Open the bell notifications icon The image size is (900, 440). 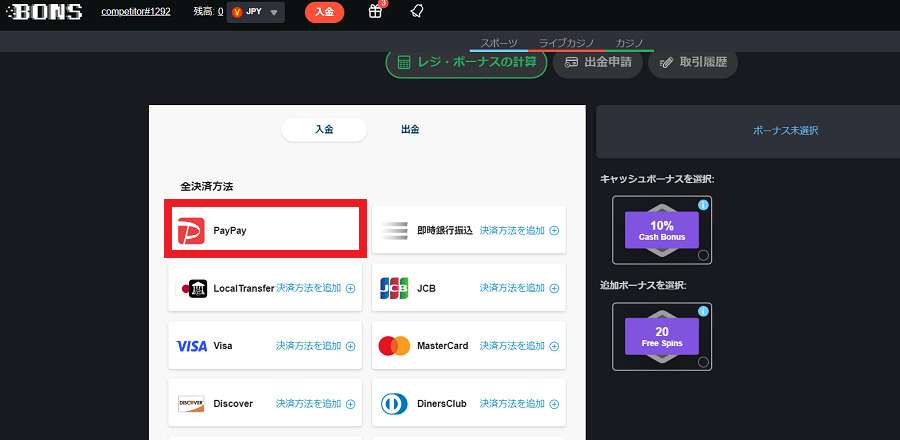417,11
